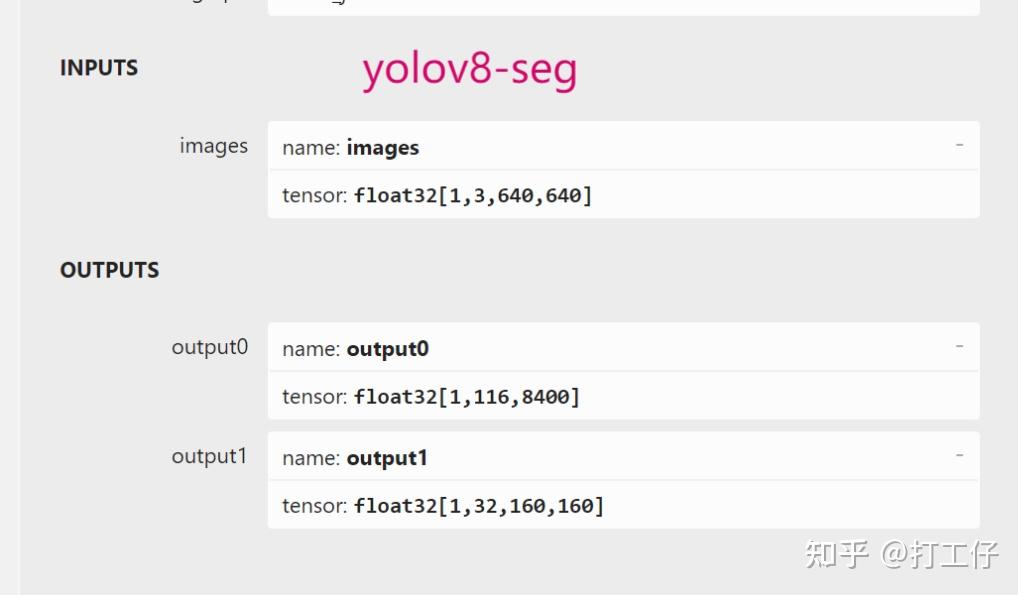
Task: Click the images label on left
Action: point(213,146)
